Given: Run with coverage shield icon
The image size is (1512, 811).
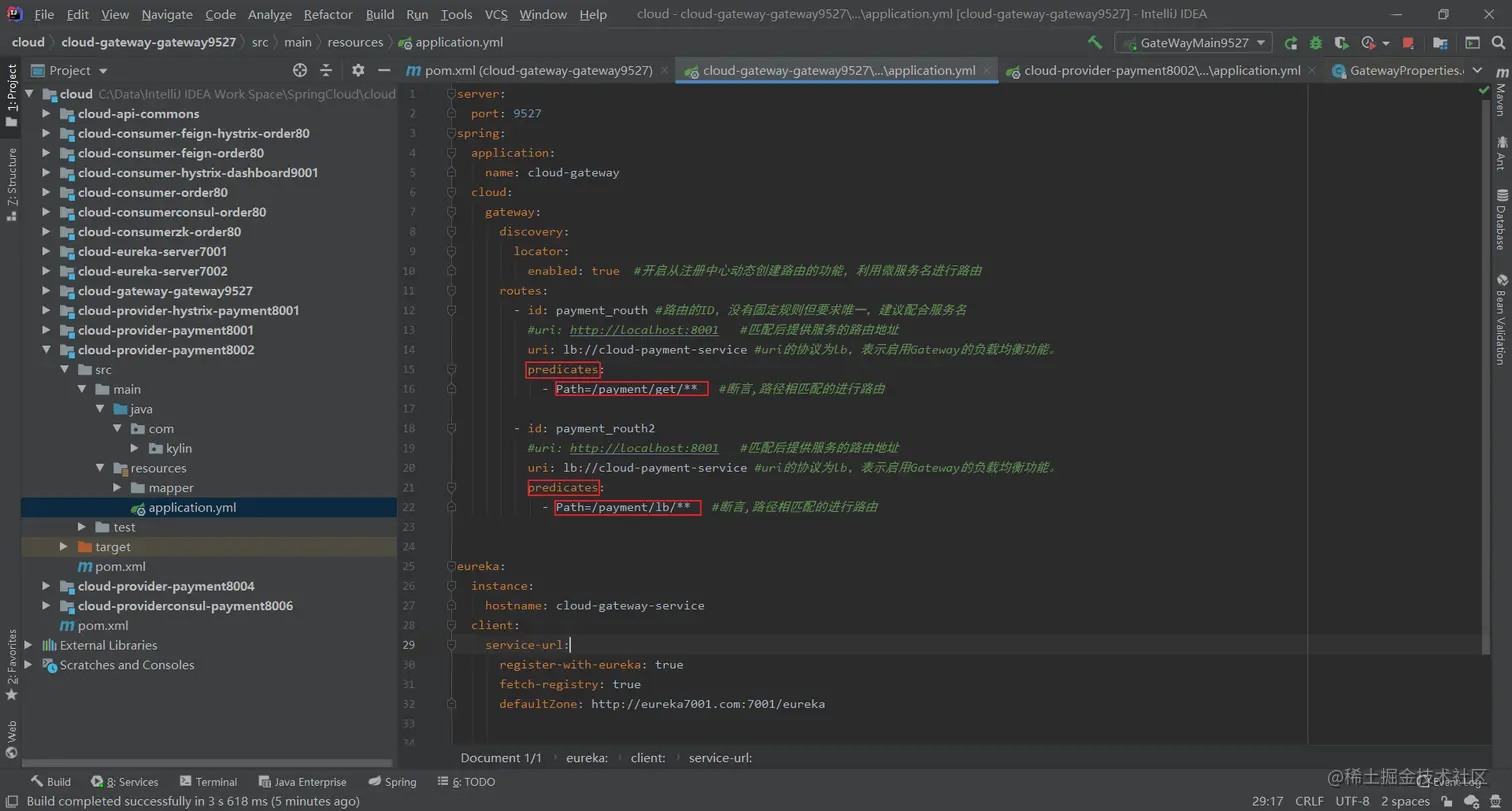Looking at the screenshot, I should (x=1342, y=43).
